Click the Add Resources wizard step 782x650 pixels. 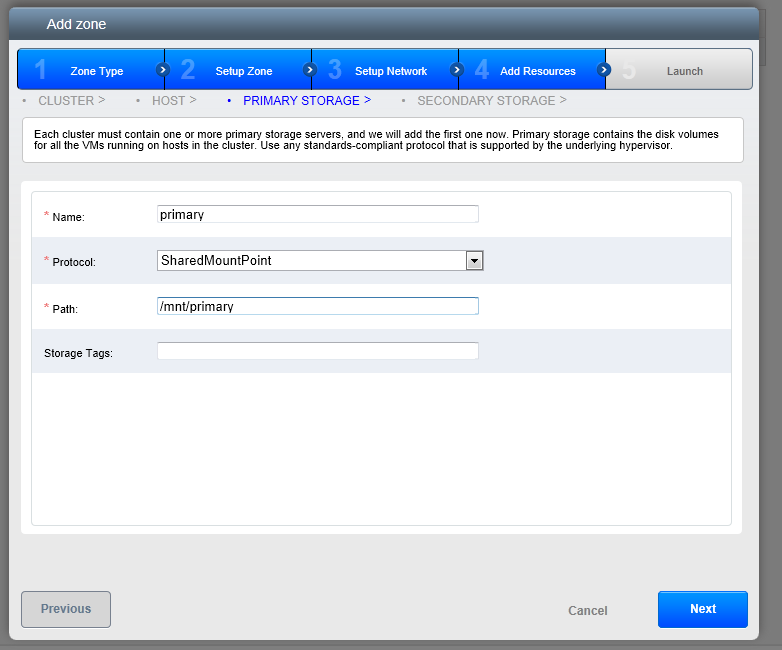pos(533,69)
